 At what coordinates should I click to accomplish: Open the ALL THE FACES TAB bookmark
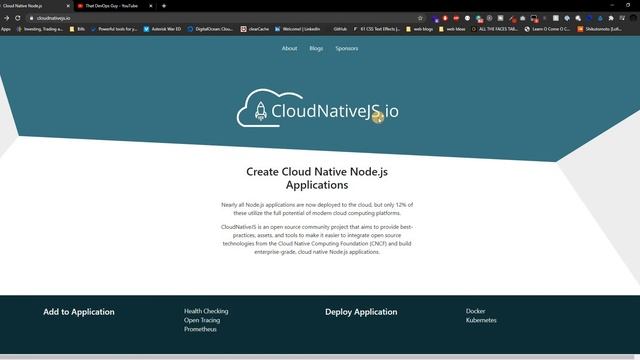[x=494, y=29]
